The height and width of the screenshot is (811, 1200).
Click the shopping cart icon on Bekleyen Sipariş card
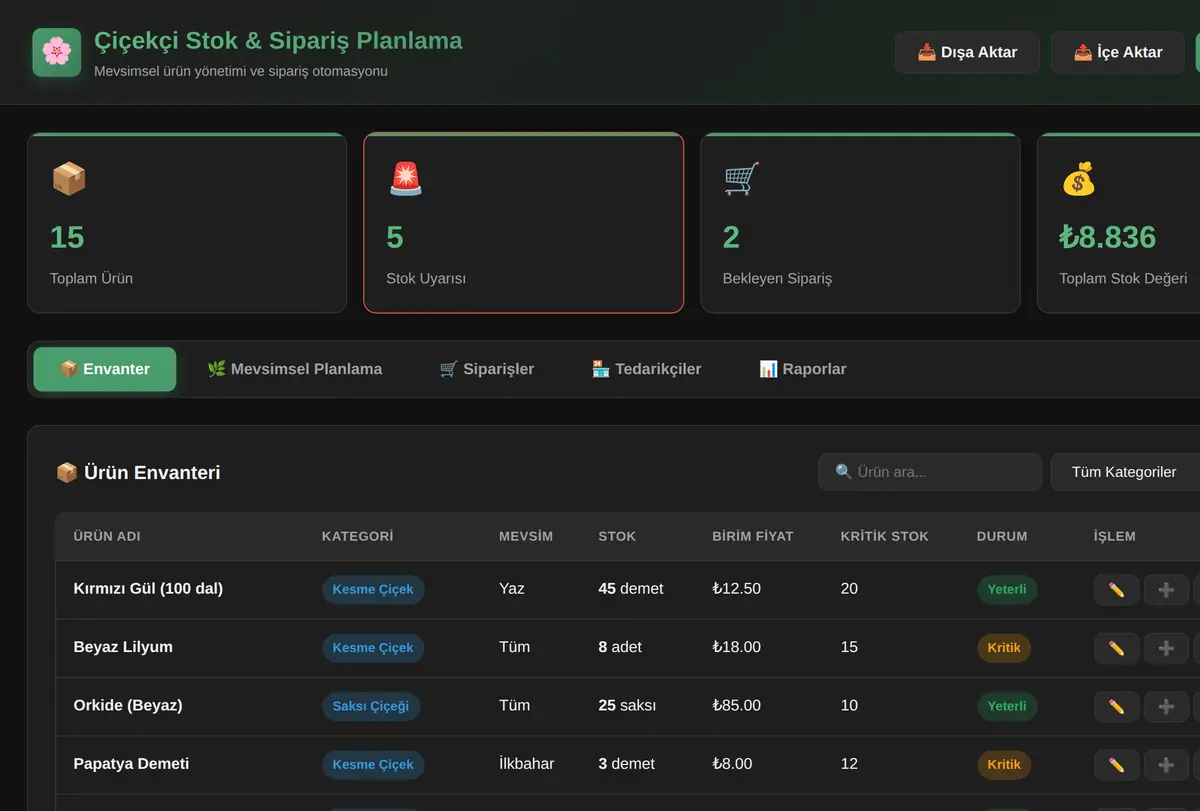tap(741, 179)
